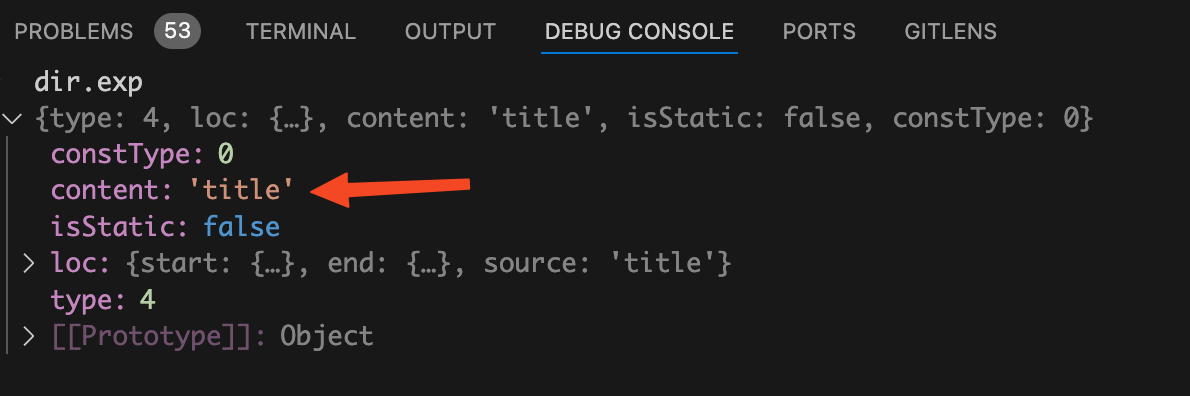This screenshot has width=1190, height=396.
Task: Switch to the OUTPUT tab
Action: coord(450,32)
